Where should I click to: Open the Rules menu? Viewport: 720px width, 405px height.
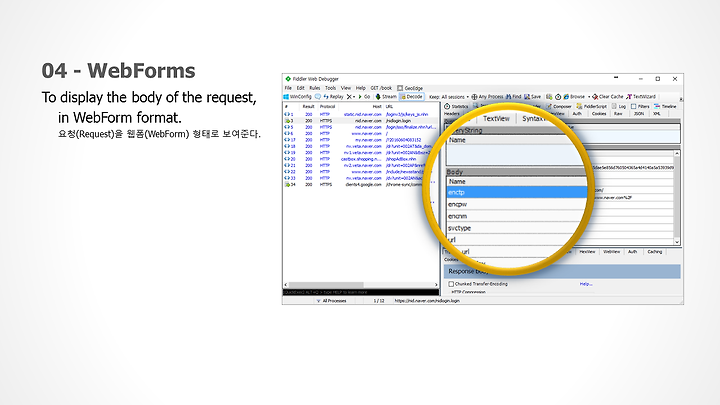(315, 88)
